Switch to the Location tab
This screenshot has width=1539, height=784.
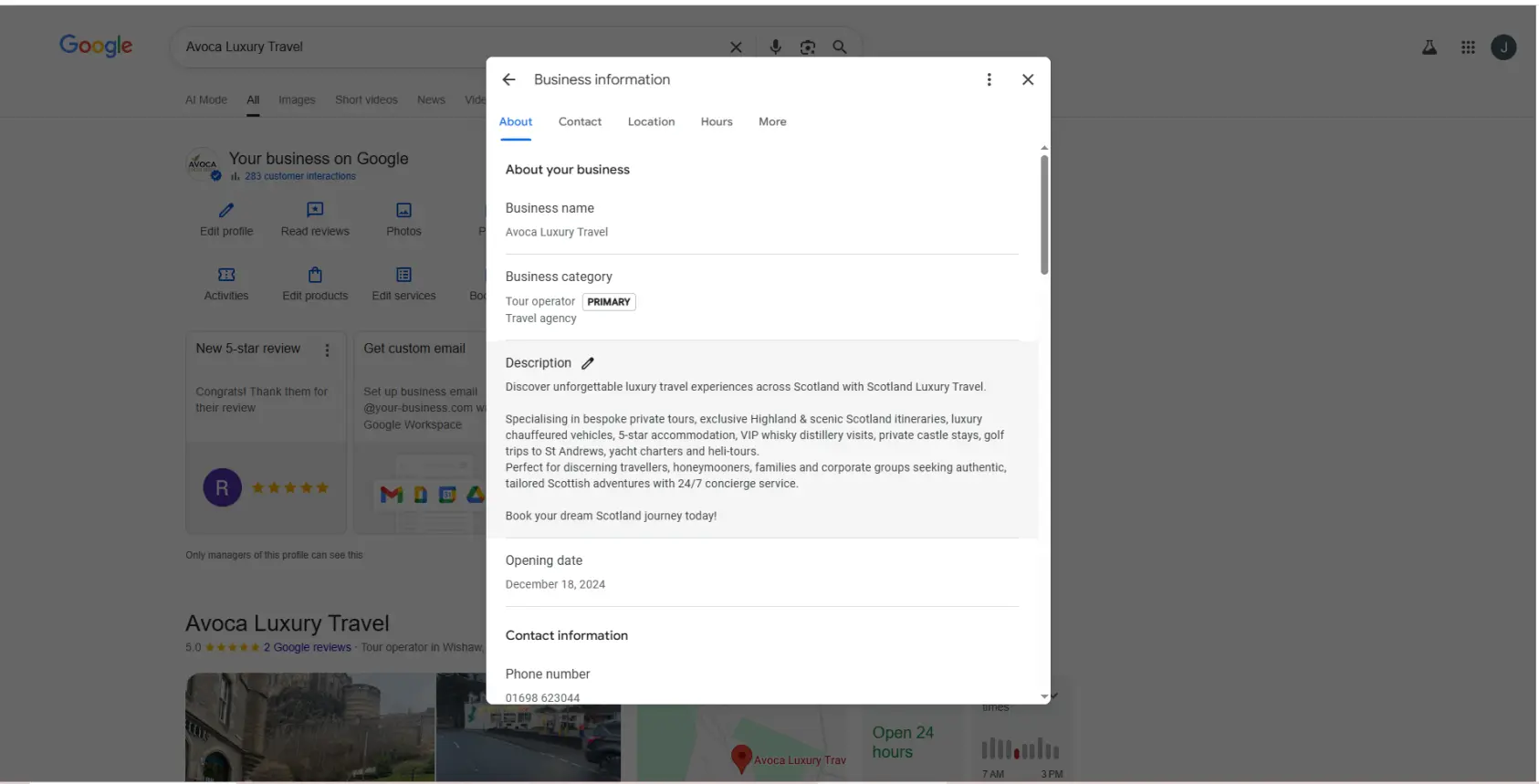[x=652, y=122]
